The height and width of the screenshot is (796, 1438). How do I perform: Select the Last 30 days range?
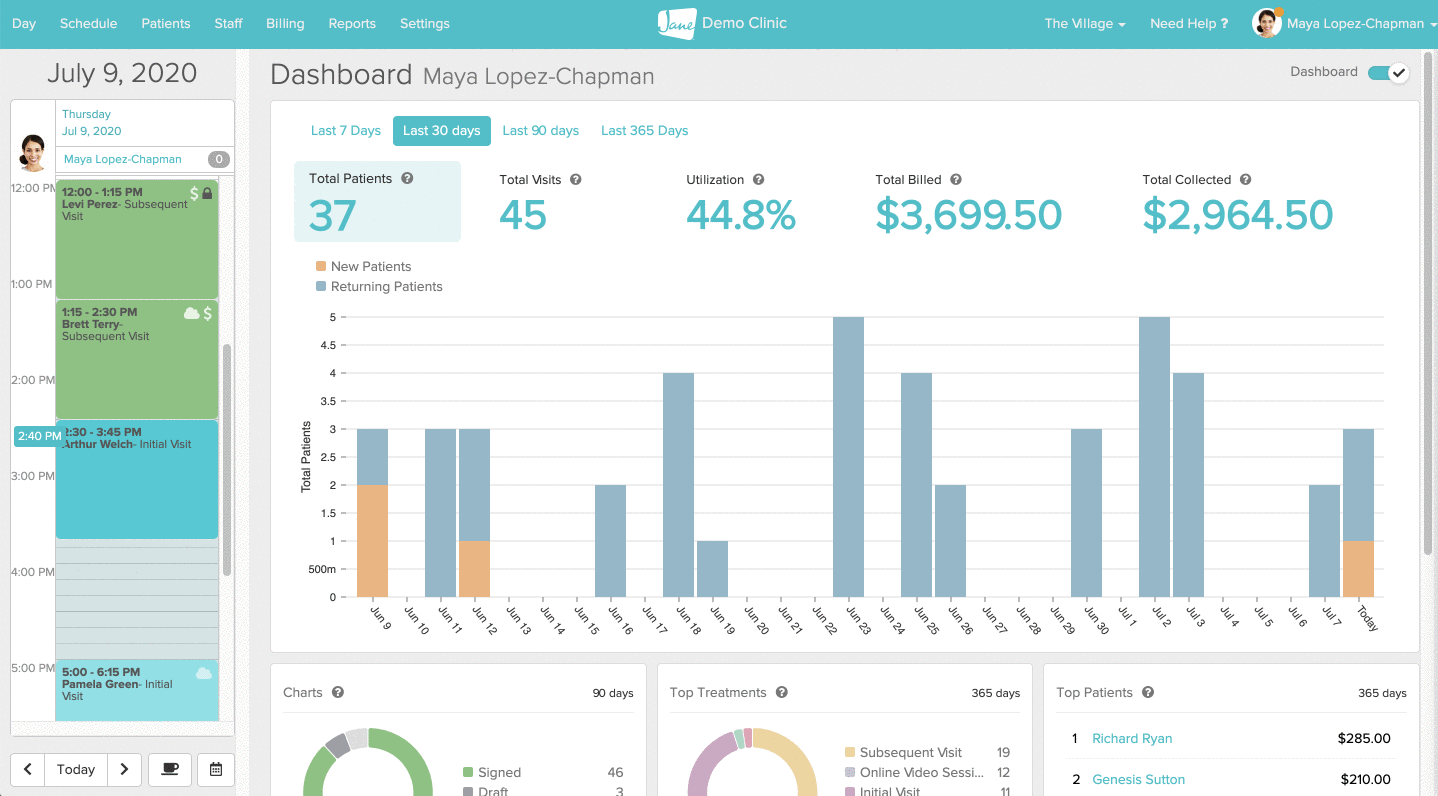click(x=442, y=130)
